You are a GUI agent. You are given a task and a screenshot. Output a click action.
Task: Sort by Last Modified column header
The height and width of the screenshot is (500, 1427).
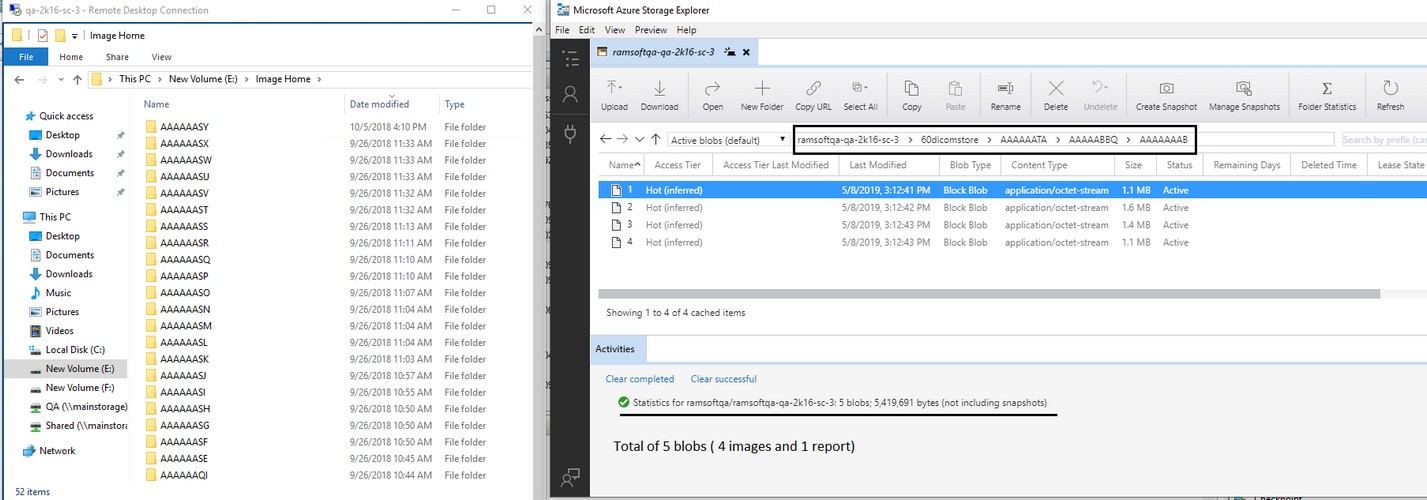tap(877, 165)
